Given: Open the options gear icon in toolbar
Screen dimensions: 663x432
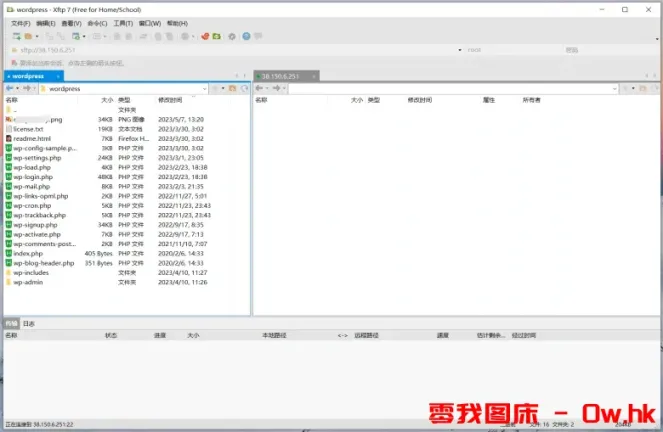Looking at the screenshot, I should click(232, 36).
